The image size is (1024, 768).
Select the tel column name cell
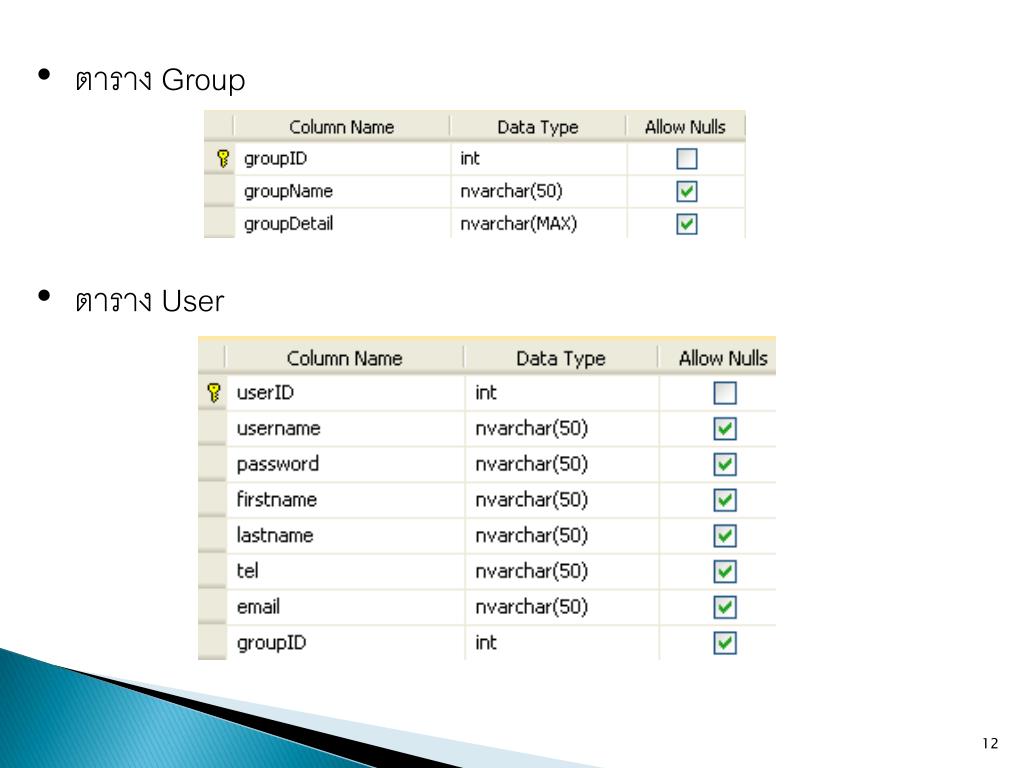coord(345,571)
